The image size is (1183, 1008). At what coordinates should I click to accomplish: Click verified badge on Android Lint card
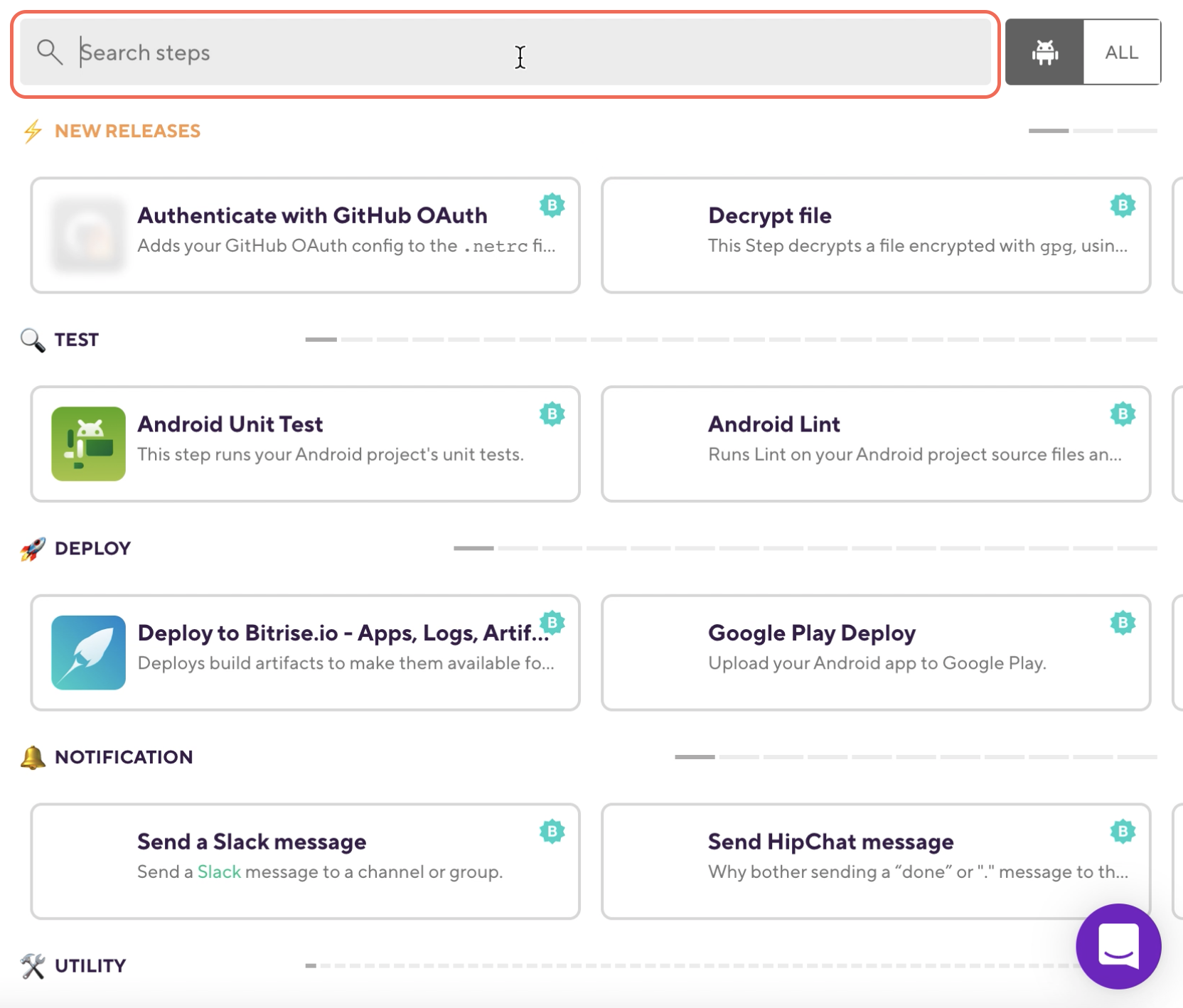(x=1123, y=414)
